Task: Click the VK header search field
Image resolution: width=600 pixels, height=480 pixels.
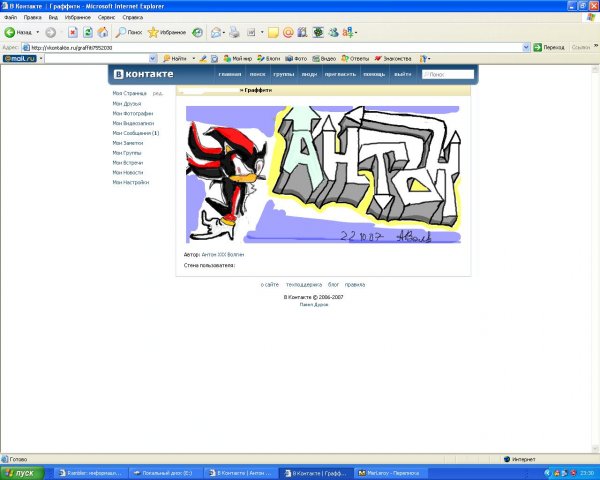Action: coord(449,74)
